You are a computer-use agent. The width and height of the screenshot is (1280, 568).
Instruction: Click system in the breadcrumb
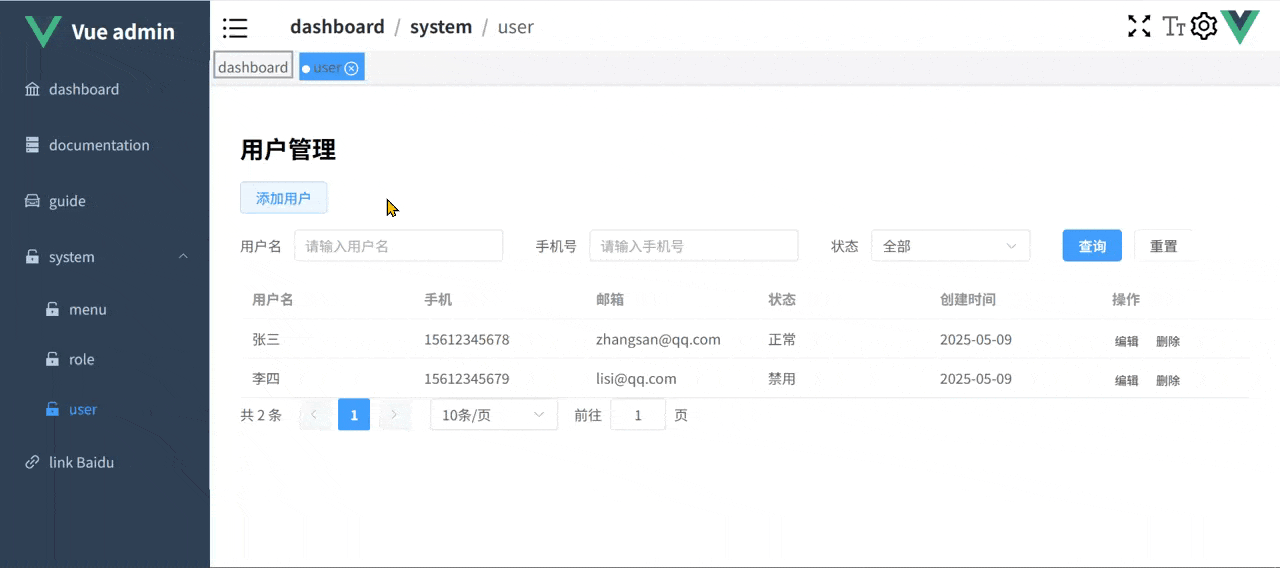[x=441, y=27]
